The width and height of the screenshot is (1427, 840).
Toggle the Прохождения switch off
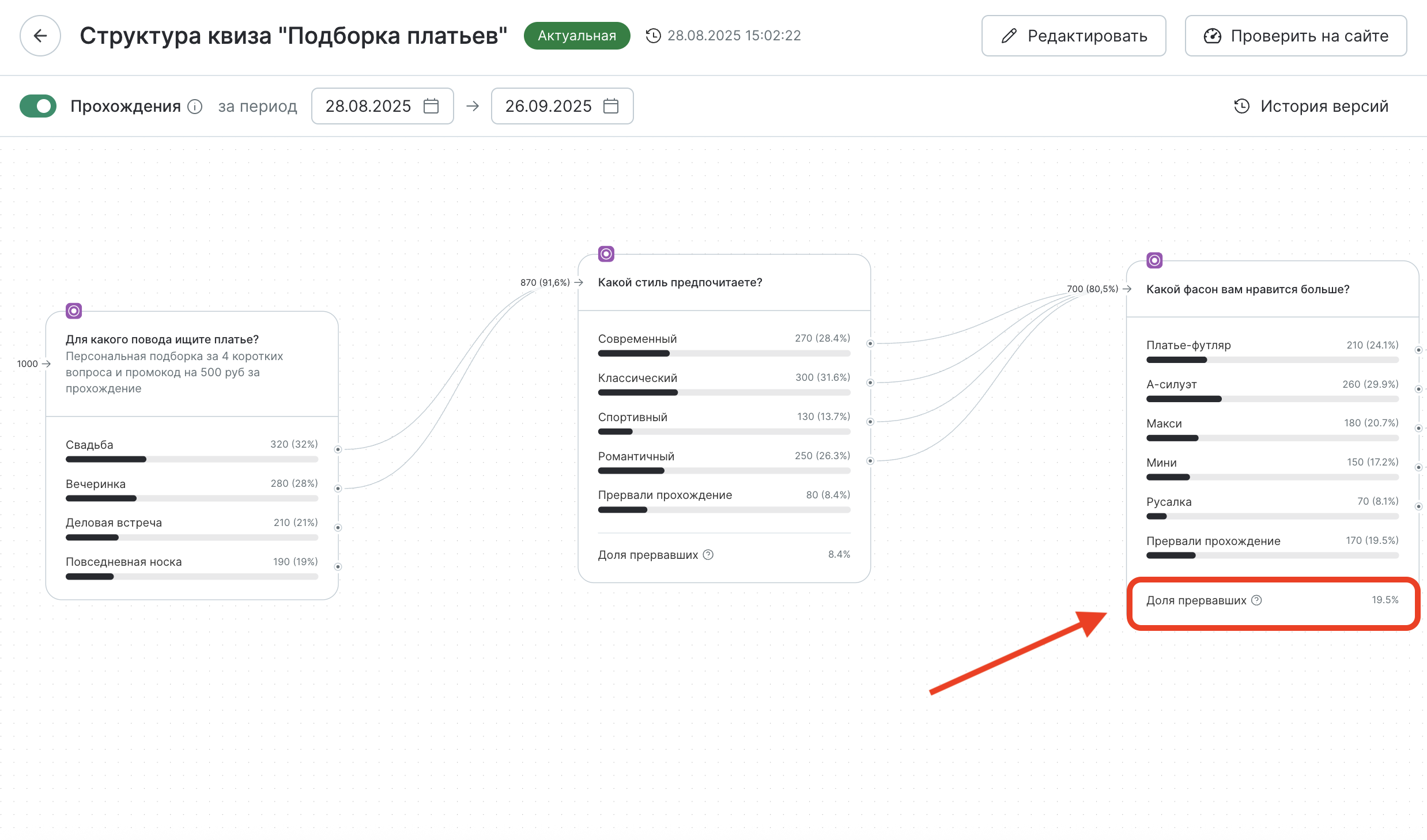click(38, 106)
